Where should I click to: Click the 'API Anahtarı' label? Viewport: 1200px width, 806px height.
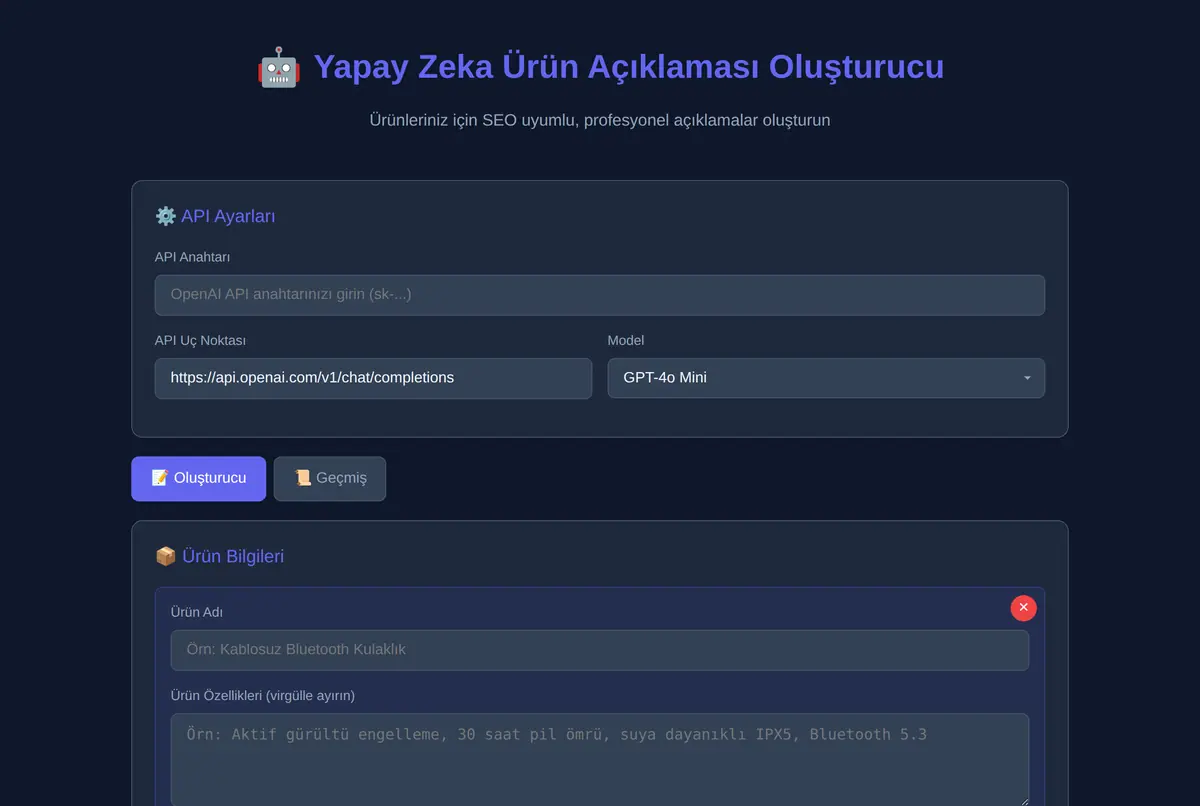(x=193, y=257)
